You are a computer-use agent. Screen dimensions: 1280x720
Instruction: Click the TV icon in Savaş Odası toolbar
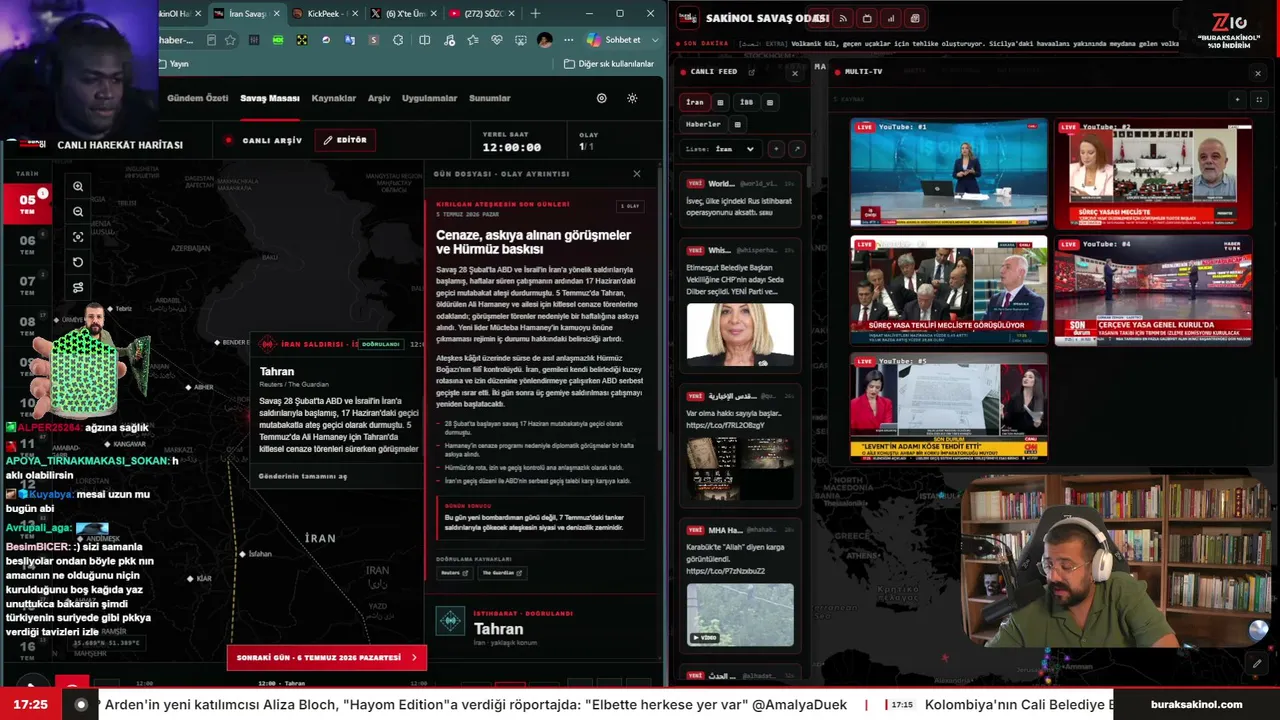[867, 18]
